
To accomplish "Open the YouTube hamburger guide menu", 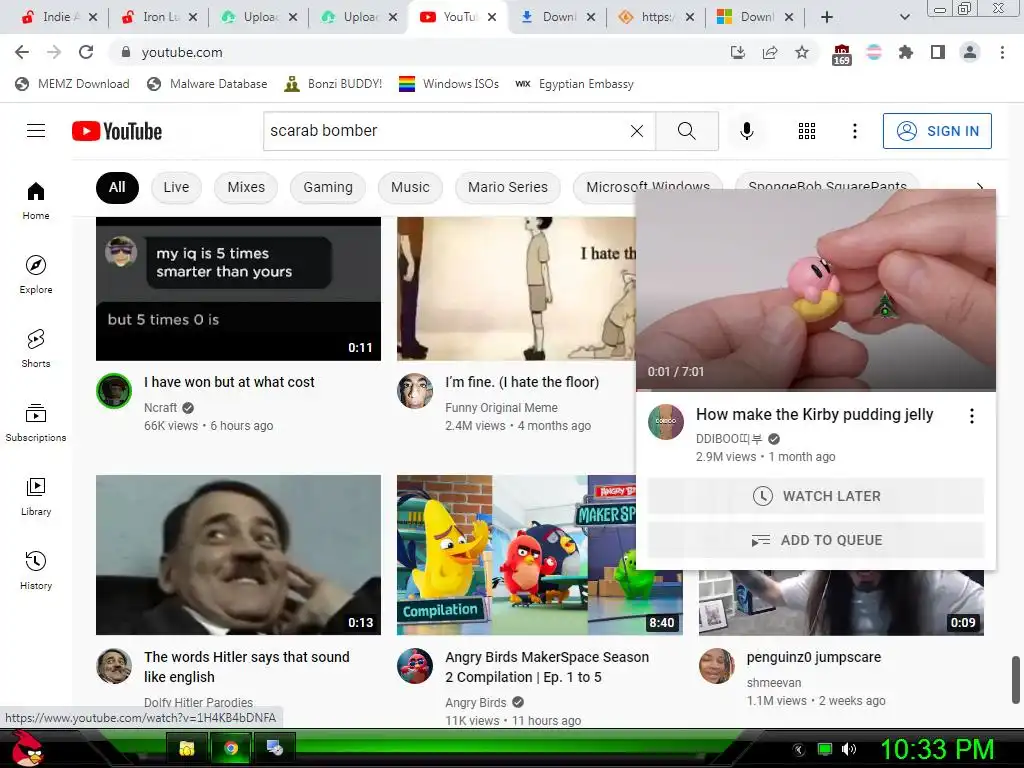I will click(x=36, y=131).
